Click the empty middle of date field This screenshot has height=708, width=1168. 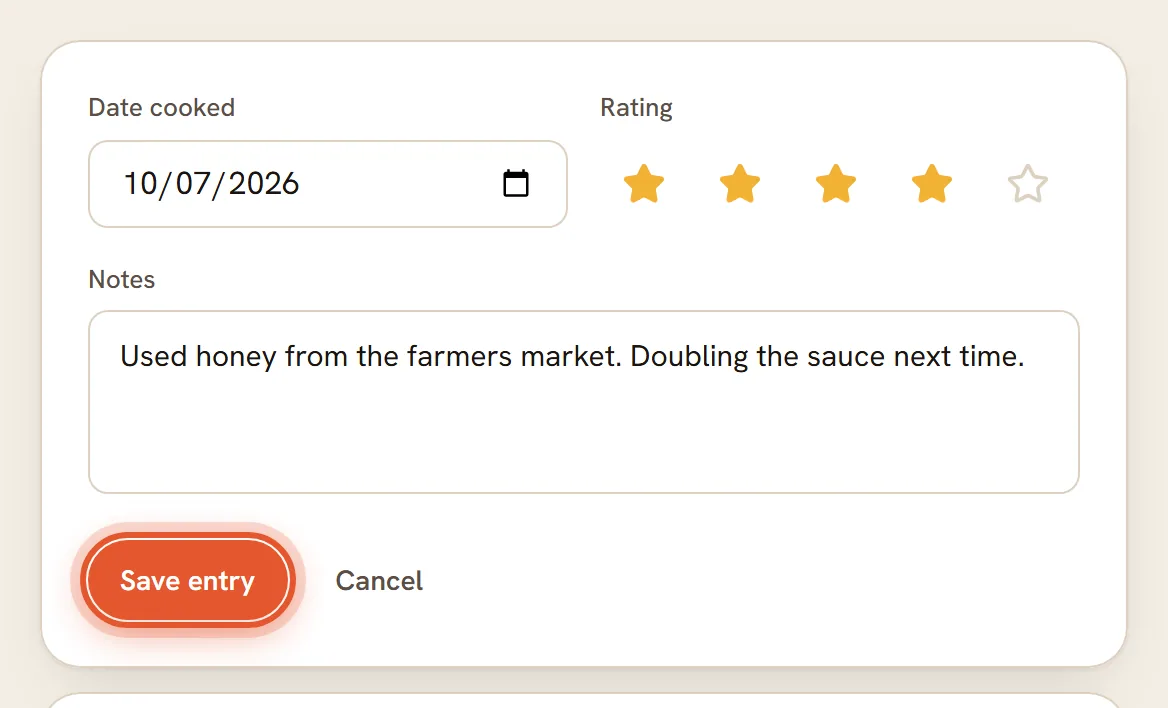399,183
